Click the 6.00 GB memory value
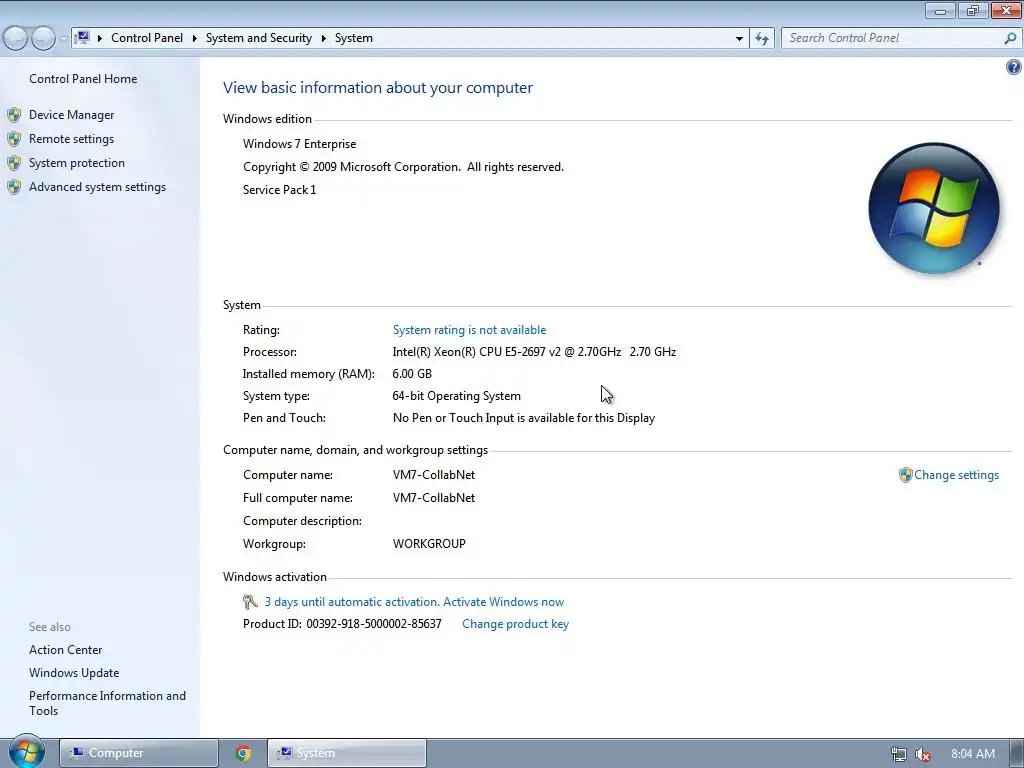Image resolution: width=1024 pixels, height=768 pixels. pos(411,374)
